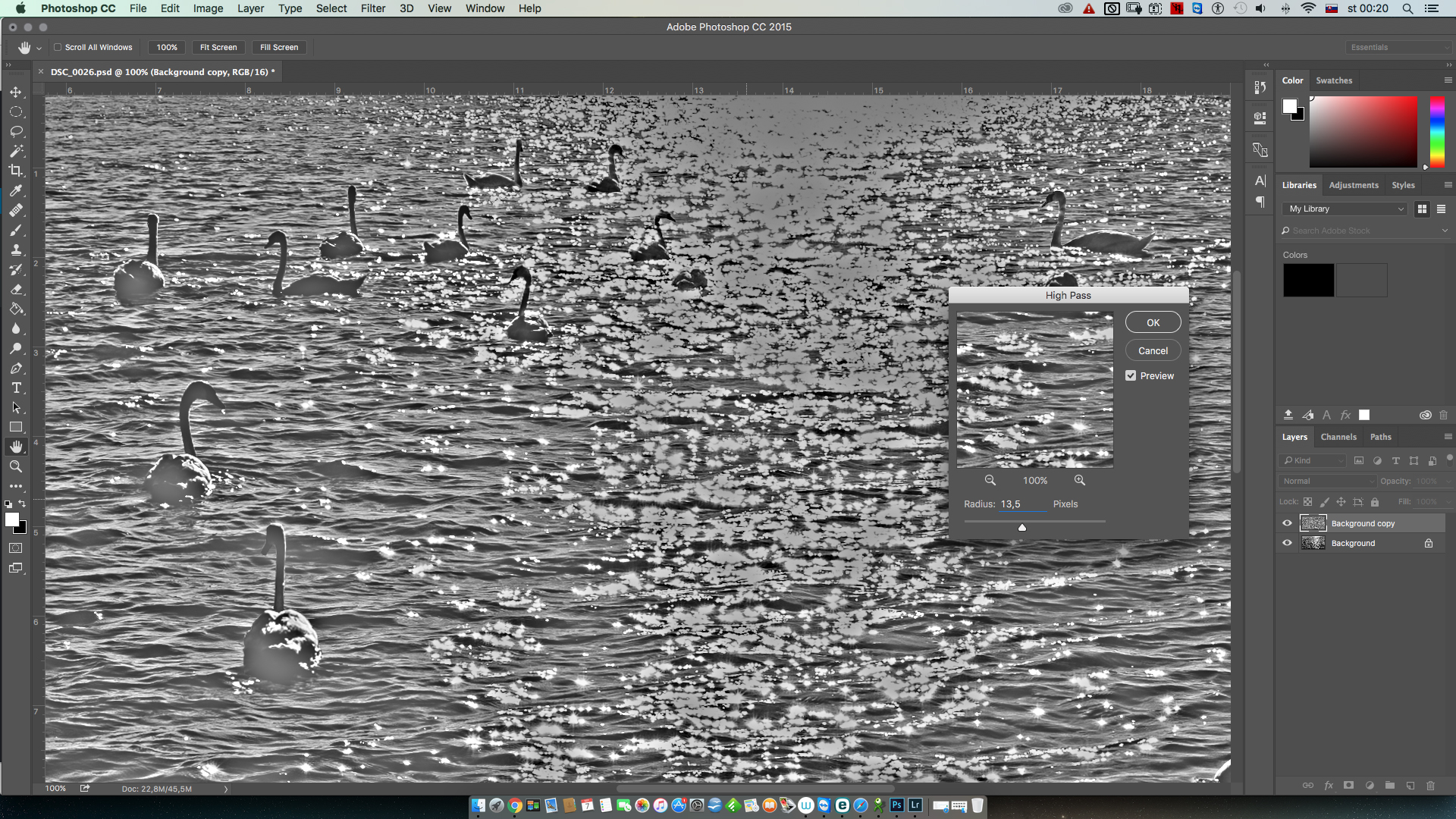Enable Scroll All Windows checkbox

[x=58, y=47]
